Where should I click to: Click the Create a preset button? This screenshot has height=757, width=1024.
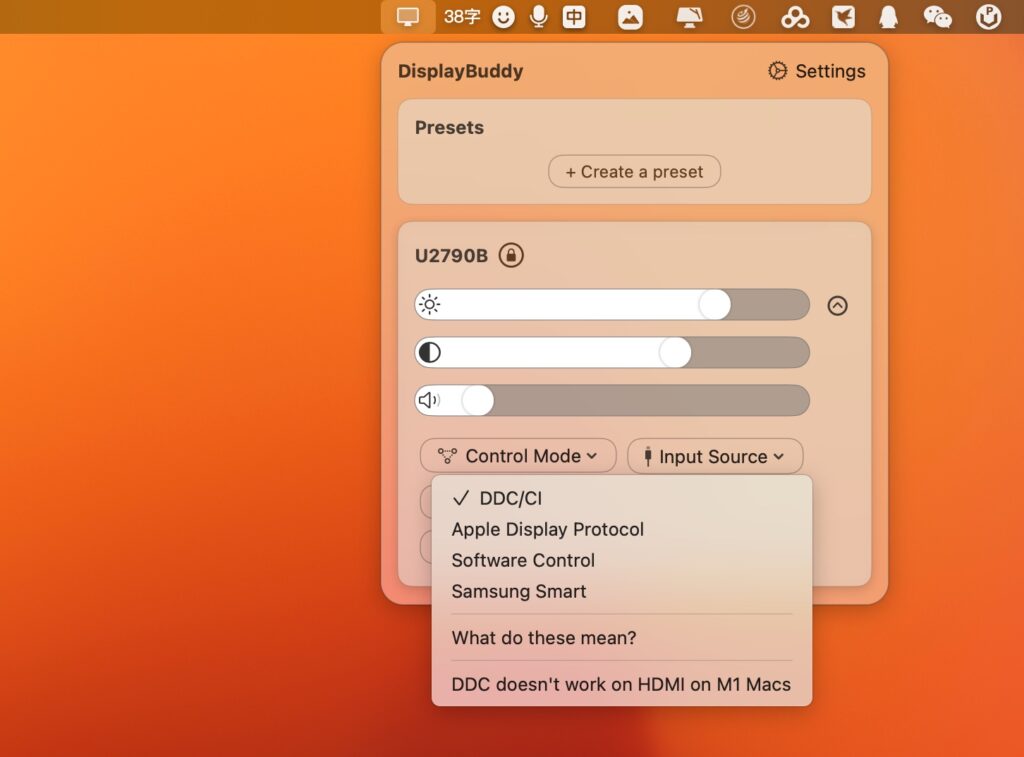[633, 171]
